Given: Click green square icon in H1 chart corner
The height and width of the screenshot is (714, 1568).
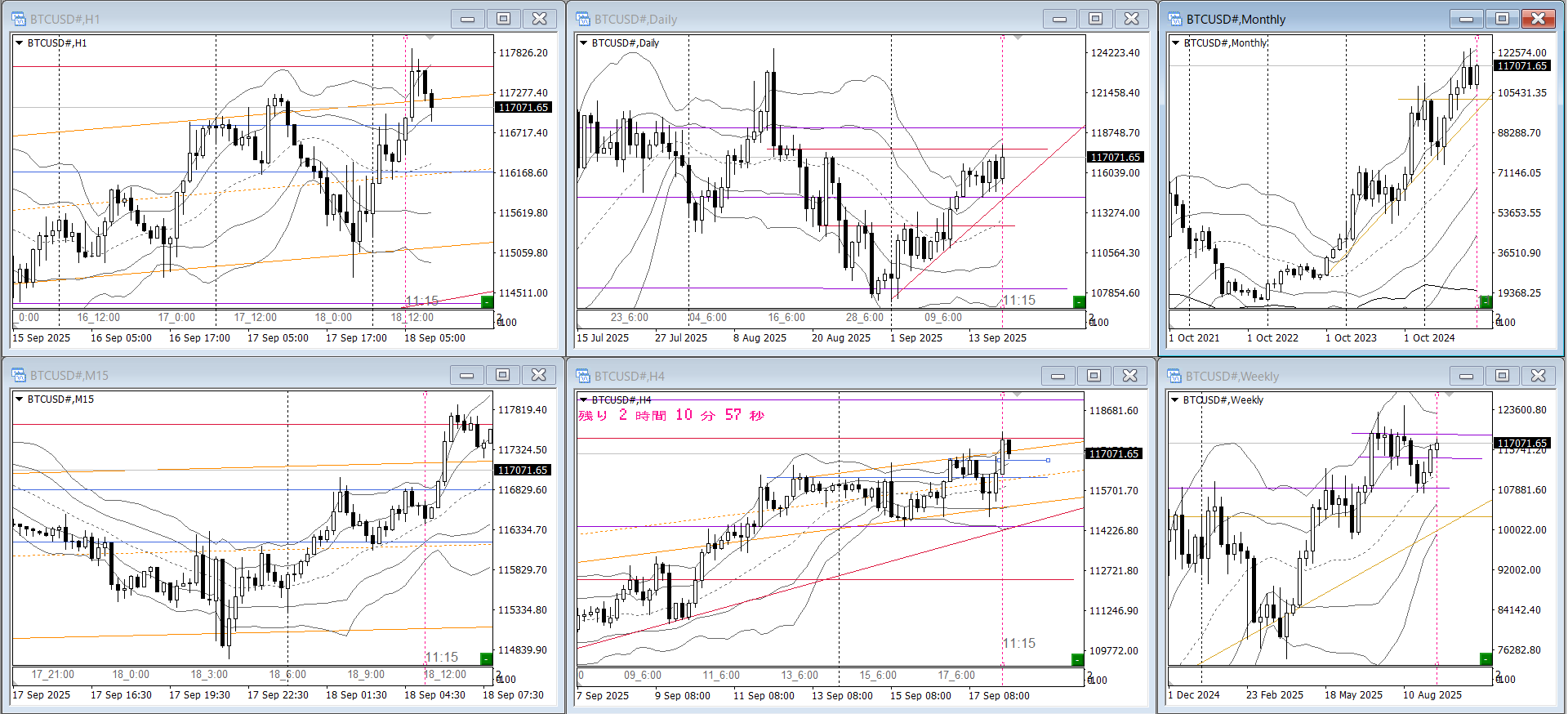Looking at the screenshot, I should (x=487, y=302).
